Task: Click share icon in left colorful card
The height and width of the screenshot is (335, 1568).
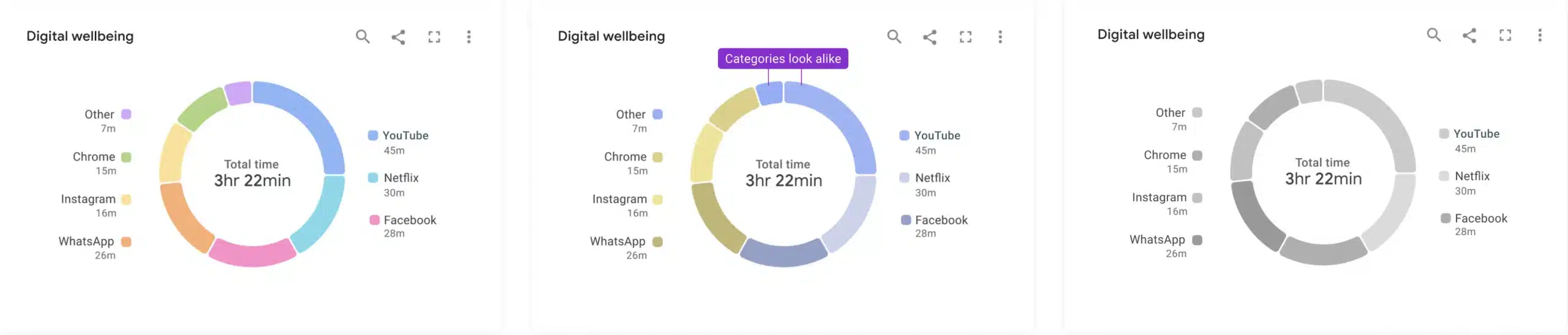Action: coord(398,37)
